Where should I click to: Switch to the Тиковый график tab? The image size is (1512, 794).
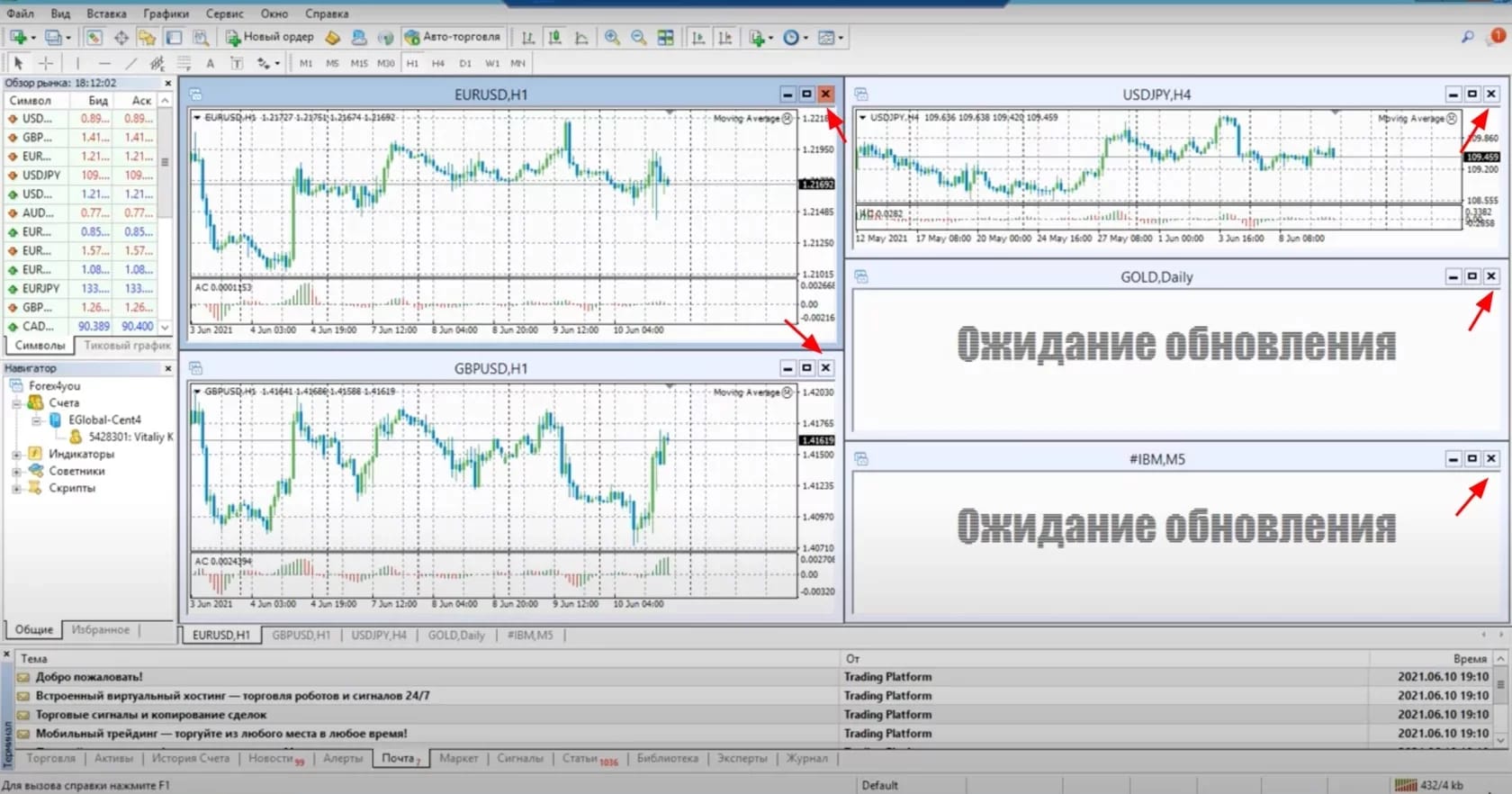pos(127,346)
